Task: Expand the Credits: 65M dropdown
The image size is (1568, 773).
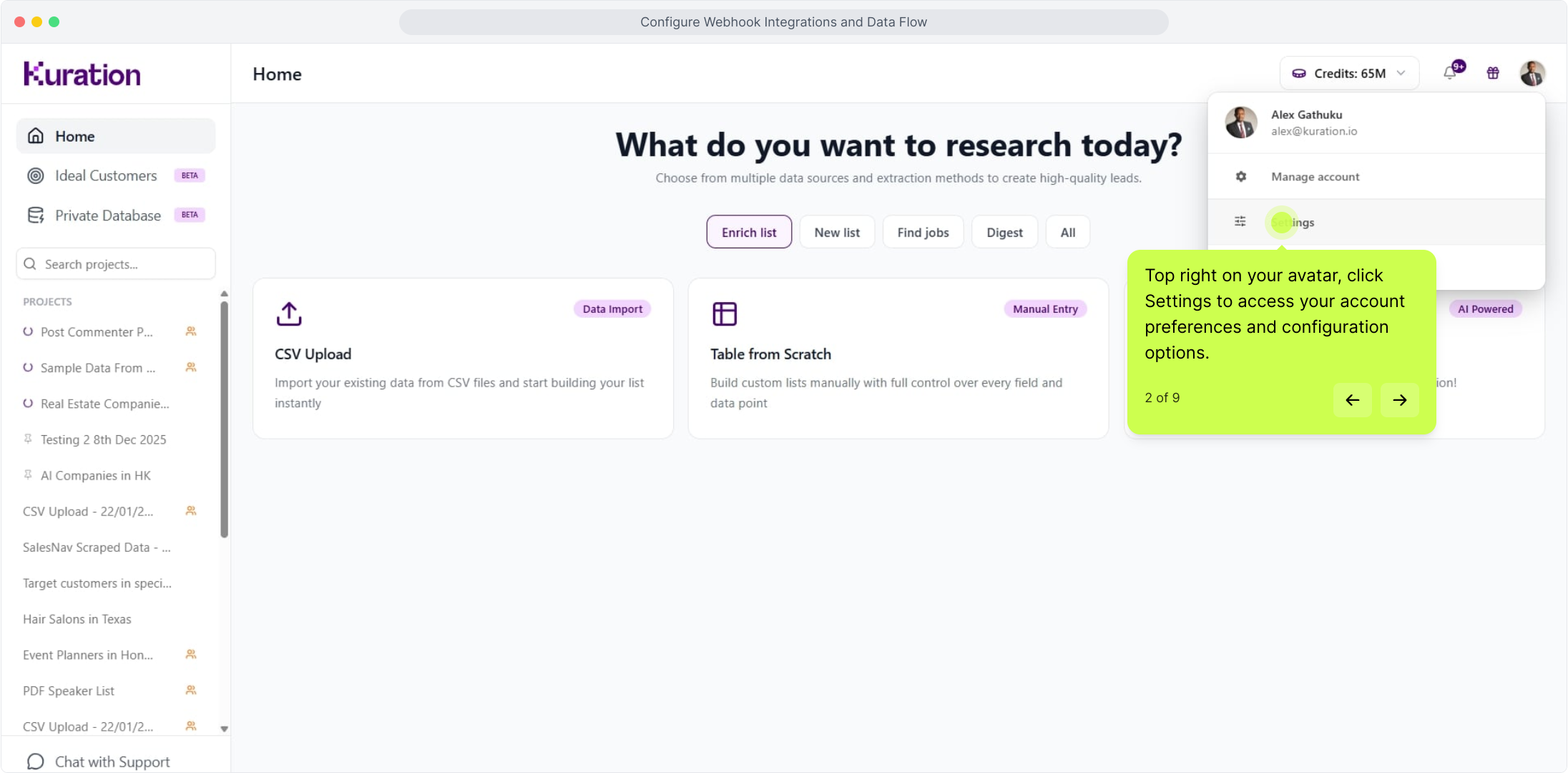Action: (1349, 73)
